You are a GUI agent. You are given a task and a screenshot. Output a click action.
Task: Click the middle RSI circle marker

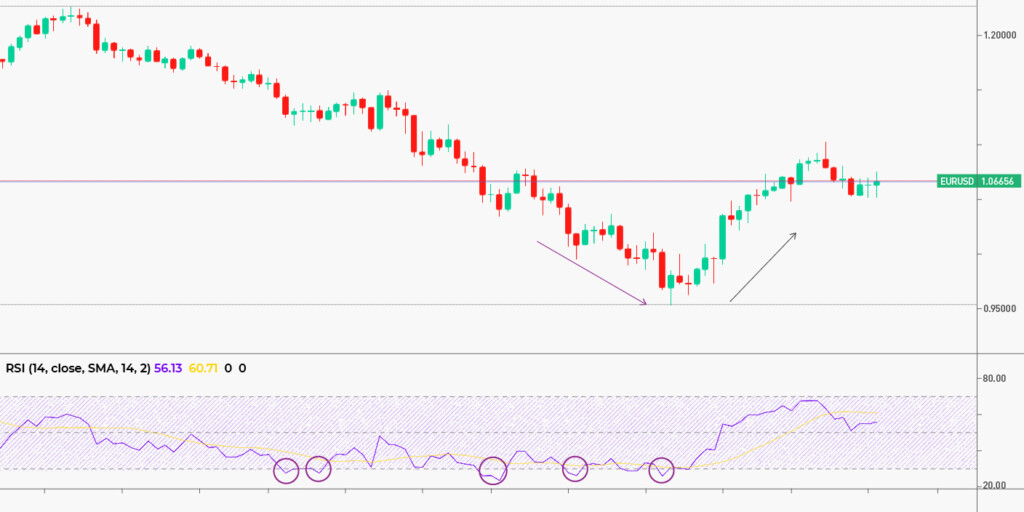[494, 470]
